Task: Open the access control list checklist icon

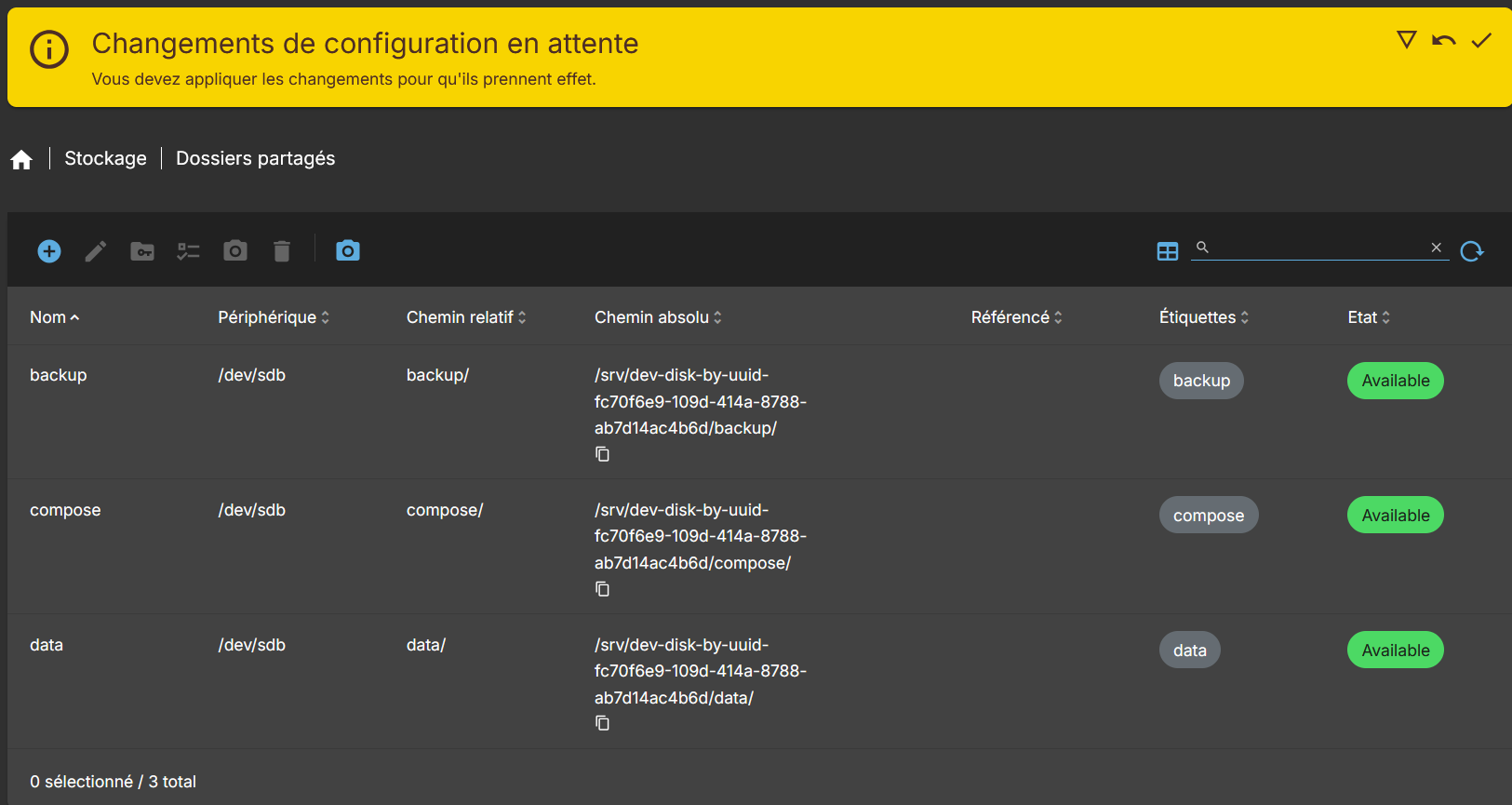Action: coord(189,251)
